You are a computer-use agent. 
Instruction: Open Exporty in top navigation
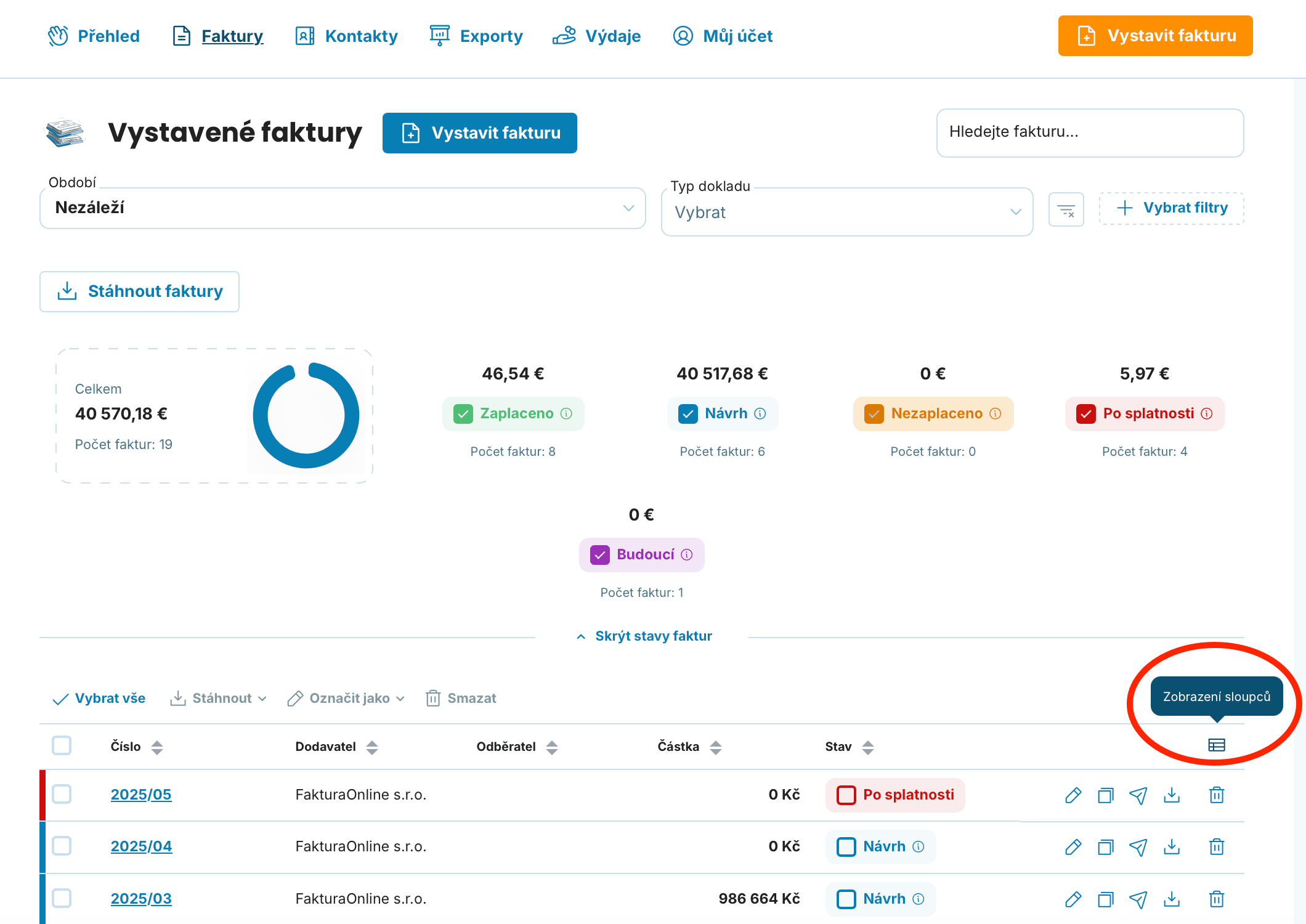tap(476, 36)
